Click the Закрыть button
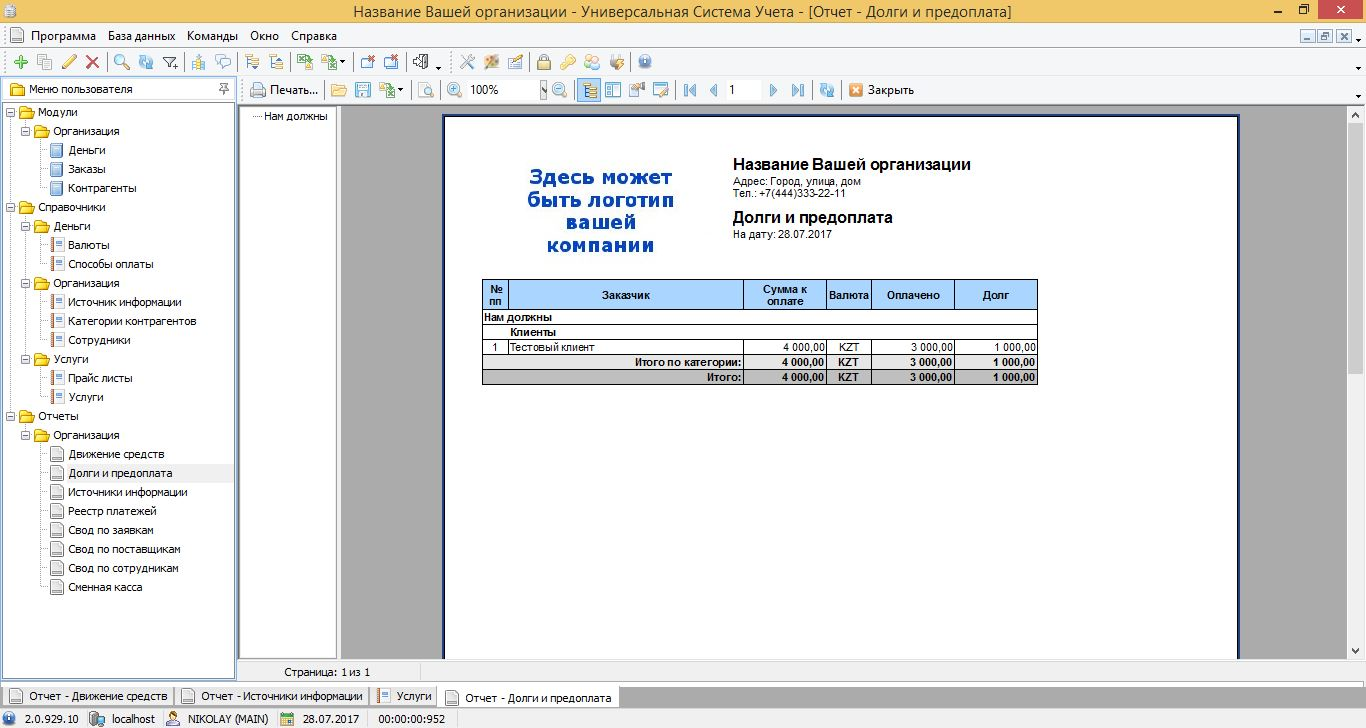Image resolution: width=1366 pixels, height=728 pixels. pos(881,90)
